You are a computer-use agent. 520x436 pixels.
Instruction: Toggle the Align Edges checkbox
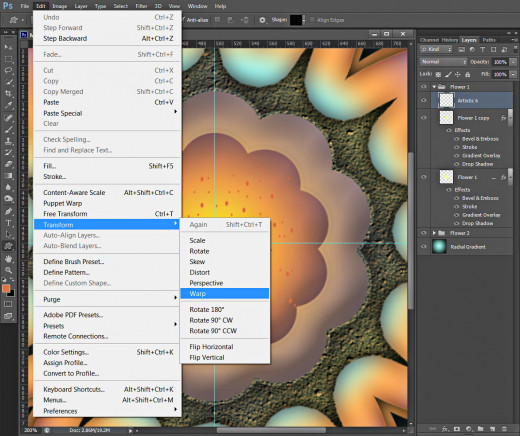point(312,20)
